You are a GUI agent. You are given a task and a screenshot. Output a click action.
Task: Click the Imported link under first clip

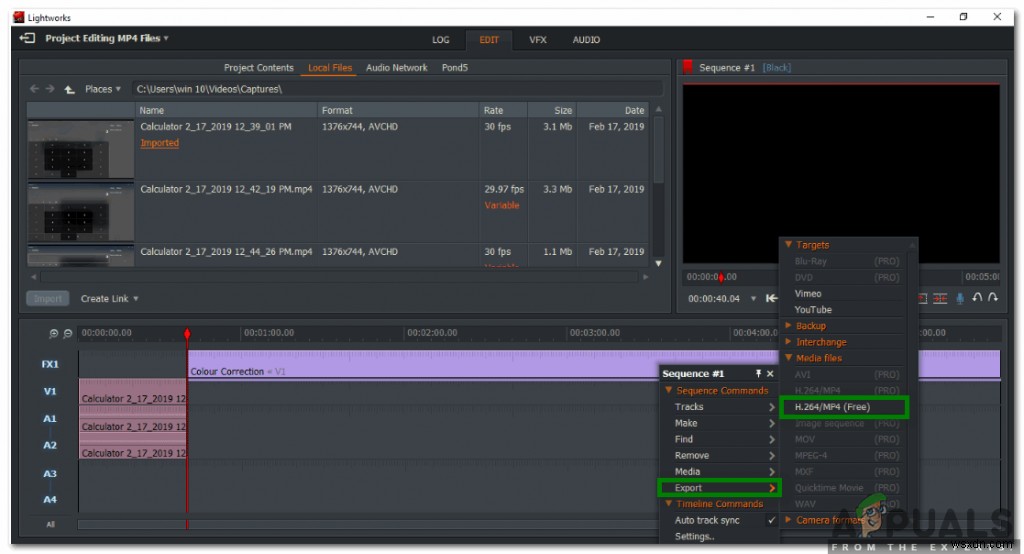click(x=159, y=143)
